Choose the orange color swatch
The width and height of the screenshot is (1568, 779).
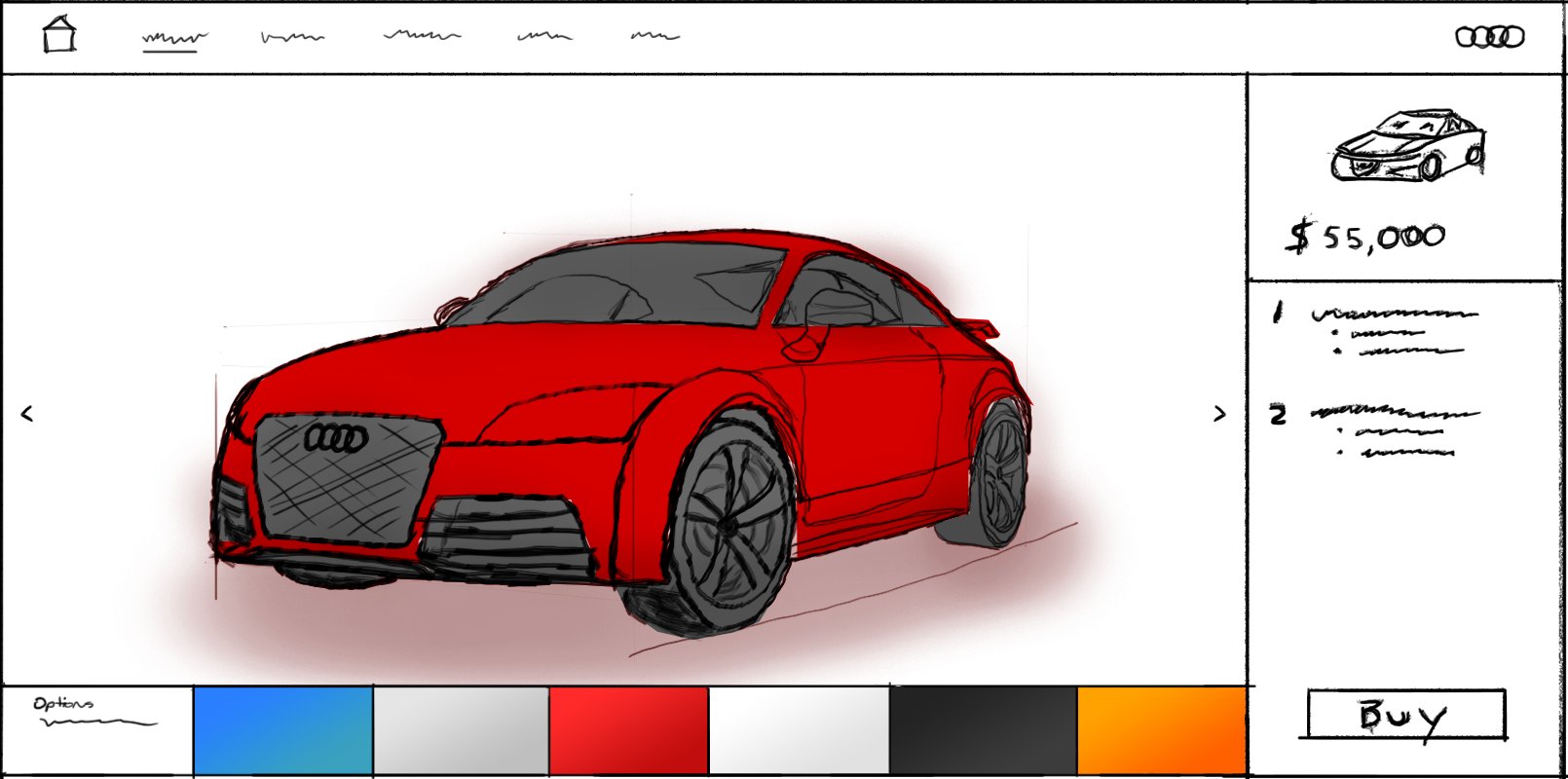(x=1162, y=731)
